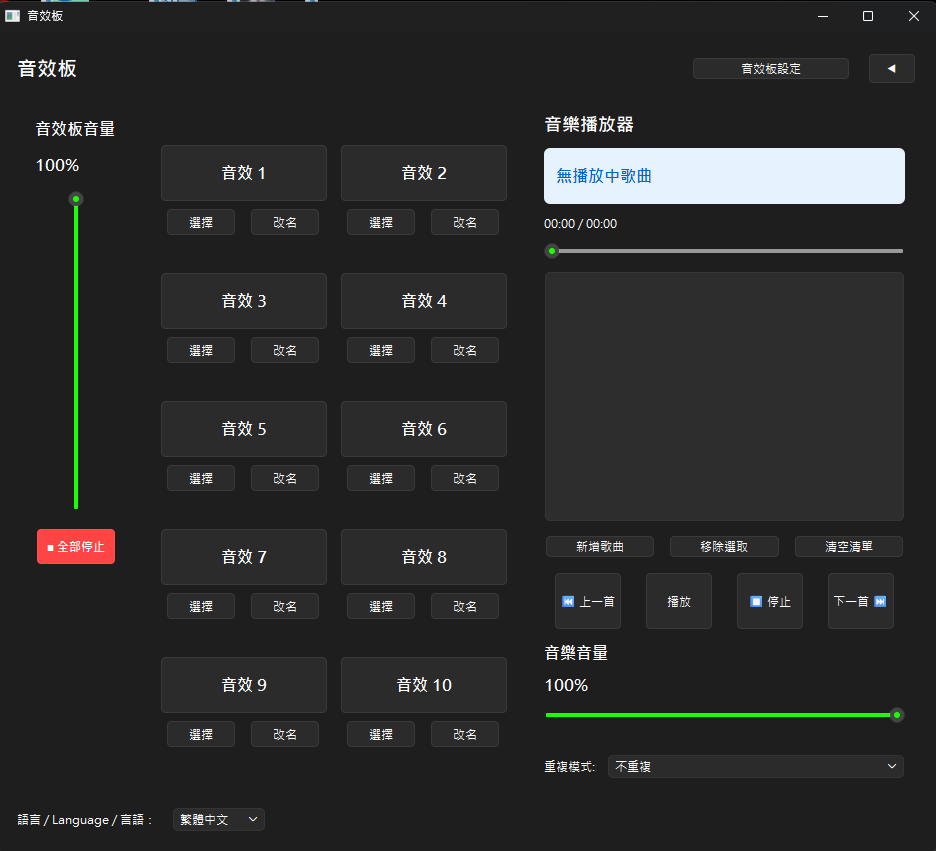Screen dimensions: 936x851
Task: Open the 音效板設定 settings button
Action: [771, 69]
